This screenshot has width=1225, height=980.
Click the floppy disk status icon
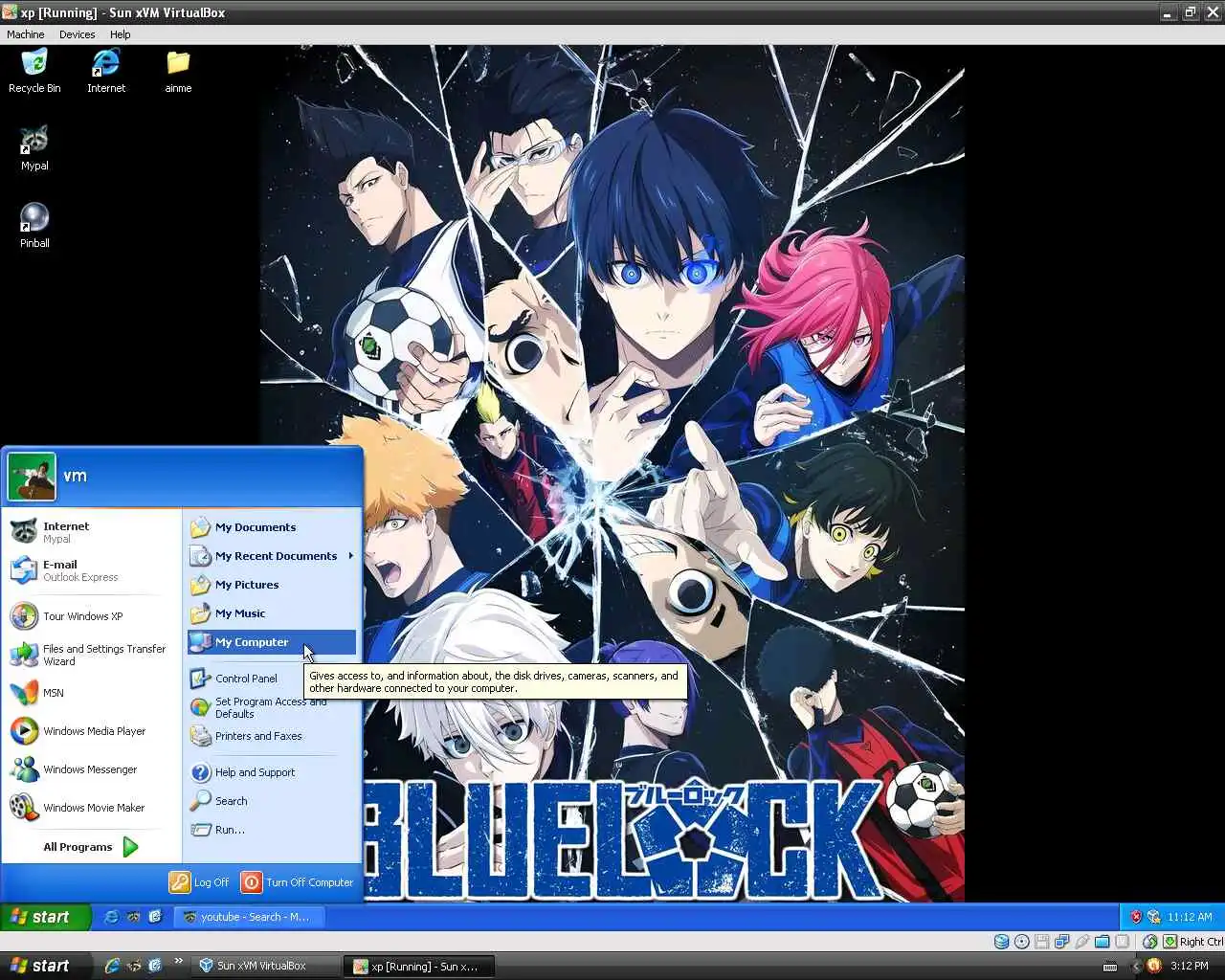(1041, 942)
